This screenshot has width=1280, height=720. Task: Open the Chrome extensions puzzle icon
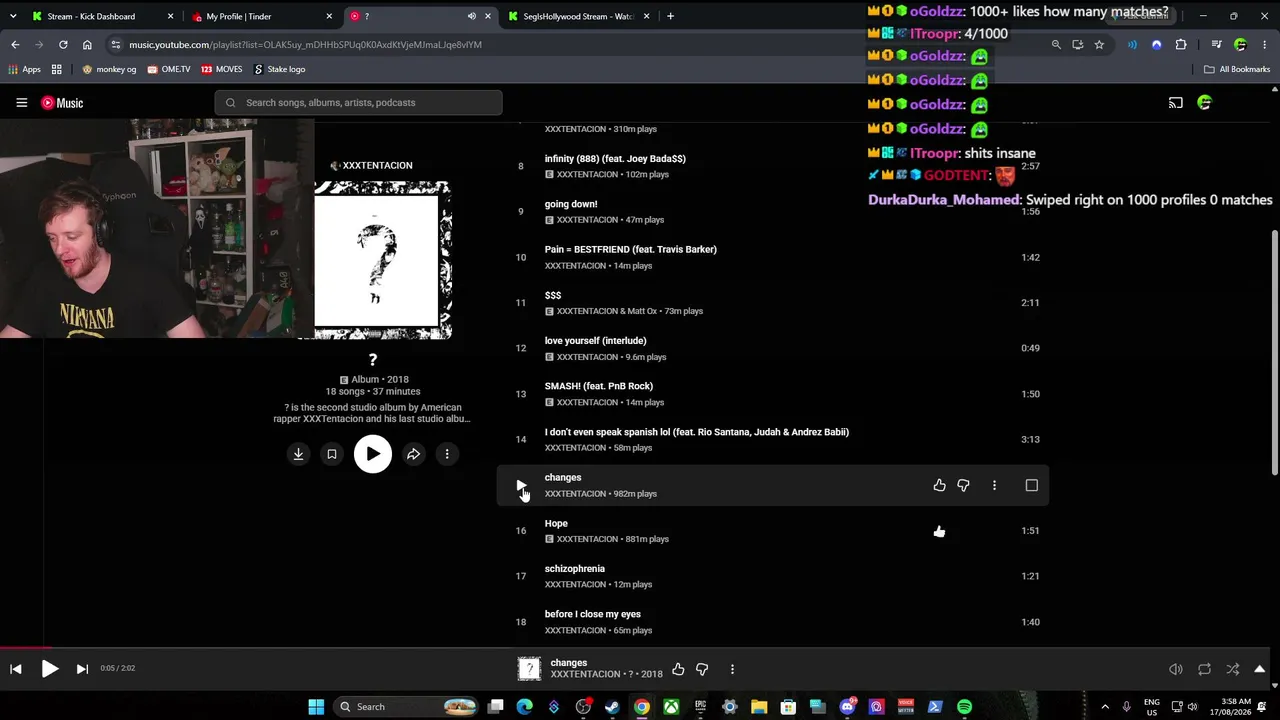click(x=1181, y=44)
